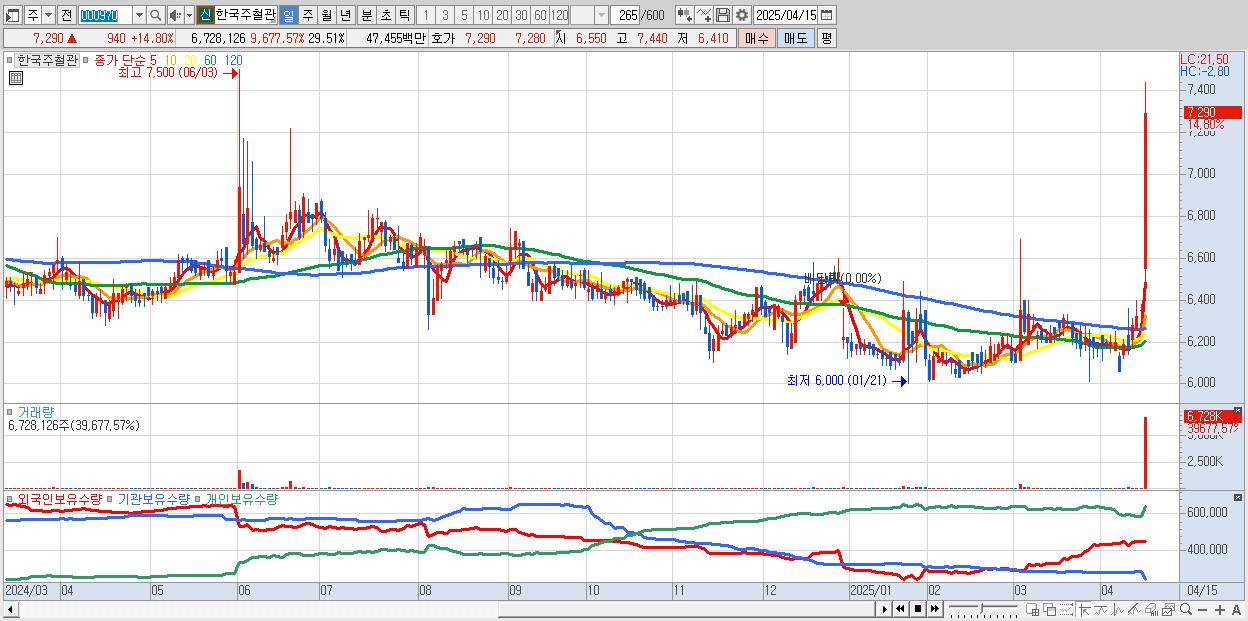
Task: Click the bottom zoom magnifier icon
Action: click(x=1186, y=610)
